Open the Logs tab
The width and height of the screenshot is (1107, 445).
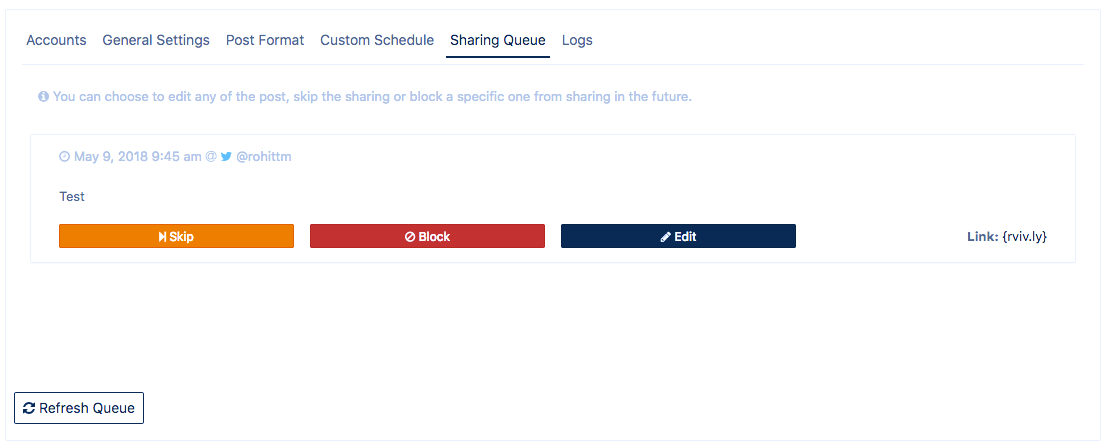pos(577,40)
